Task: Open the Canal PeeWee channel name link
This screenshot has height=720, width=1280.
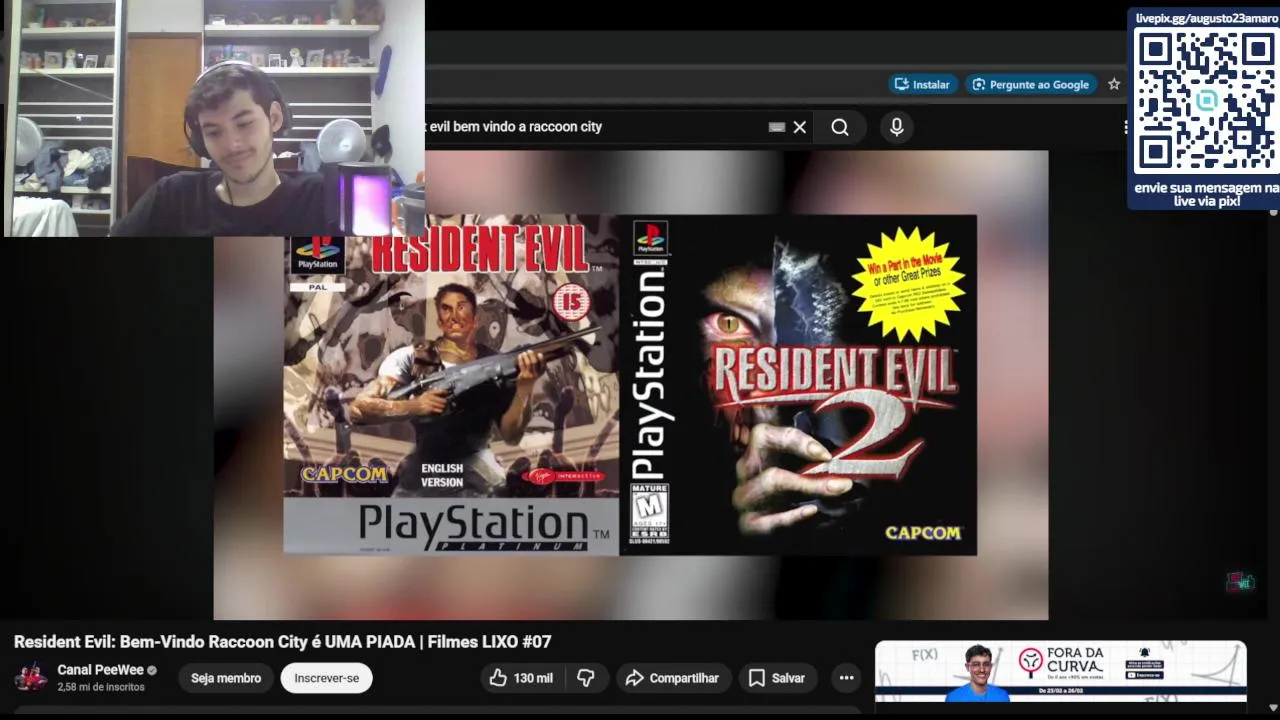Action: 100,670
